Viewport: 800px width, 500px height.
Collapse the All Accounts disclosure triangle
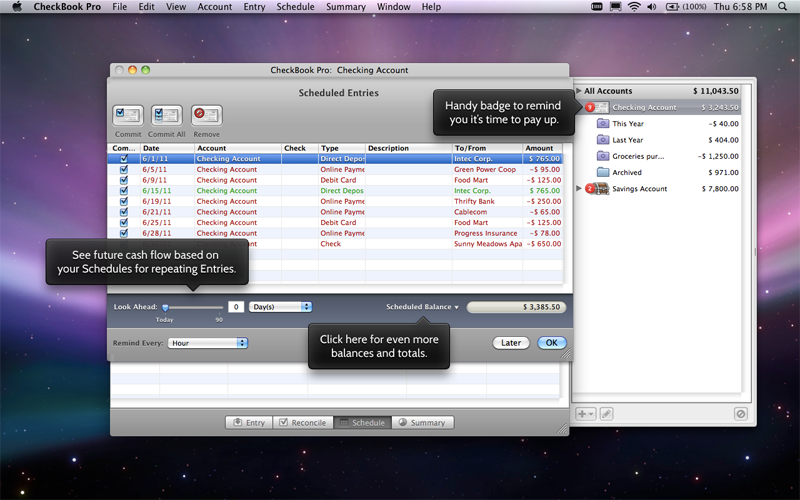tap(579, 91)
